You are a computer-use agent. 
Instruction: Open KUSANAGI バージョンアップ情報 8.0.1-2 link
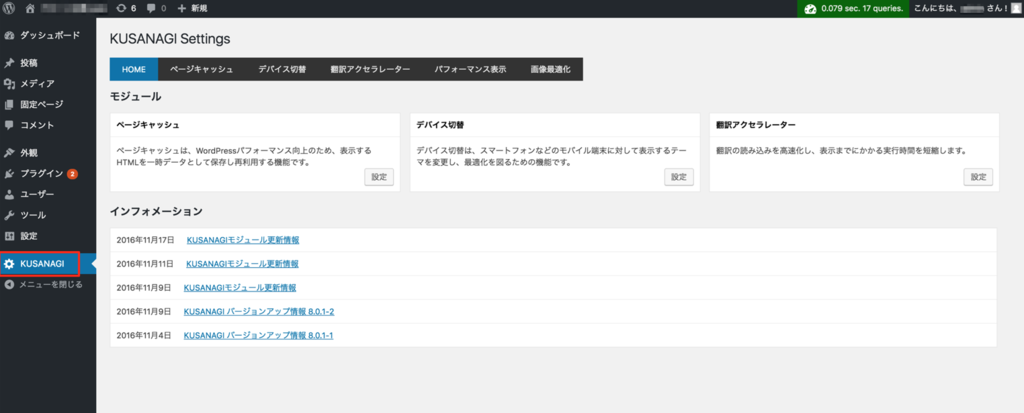coord(259,312)
